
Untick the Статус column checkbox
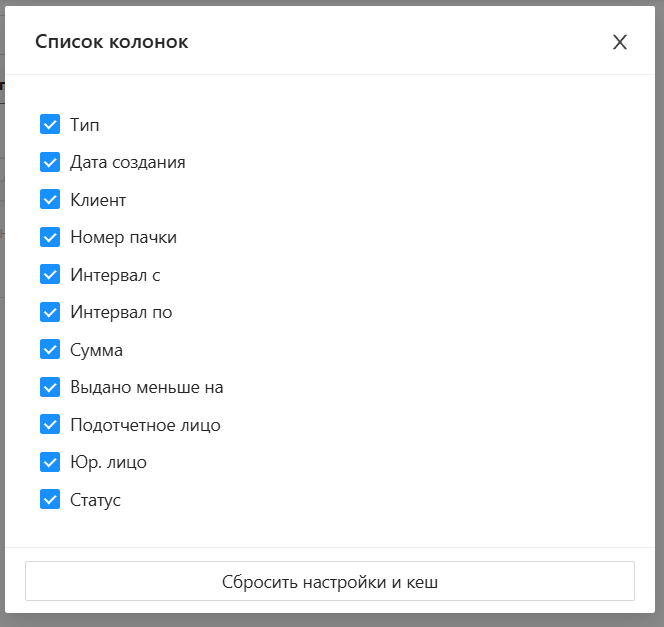click(x=50, y=499)
